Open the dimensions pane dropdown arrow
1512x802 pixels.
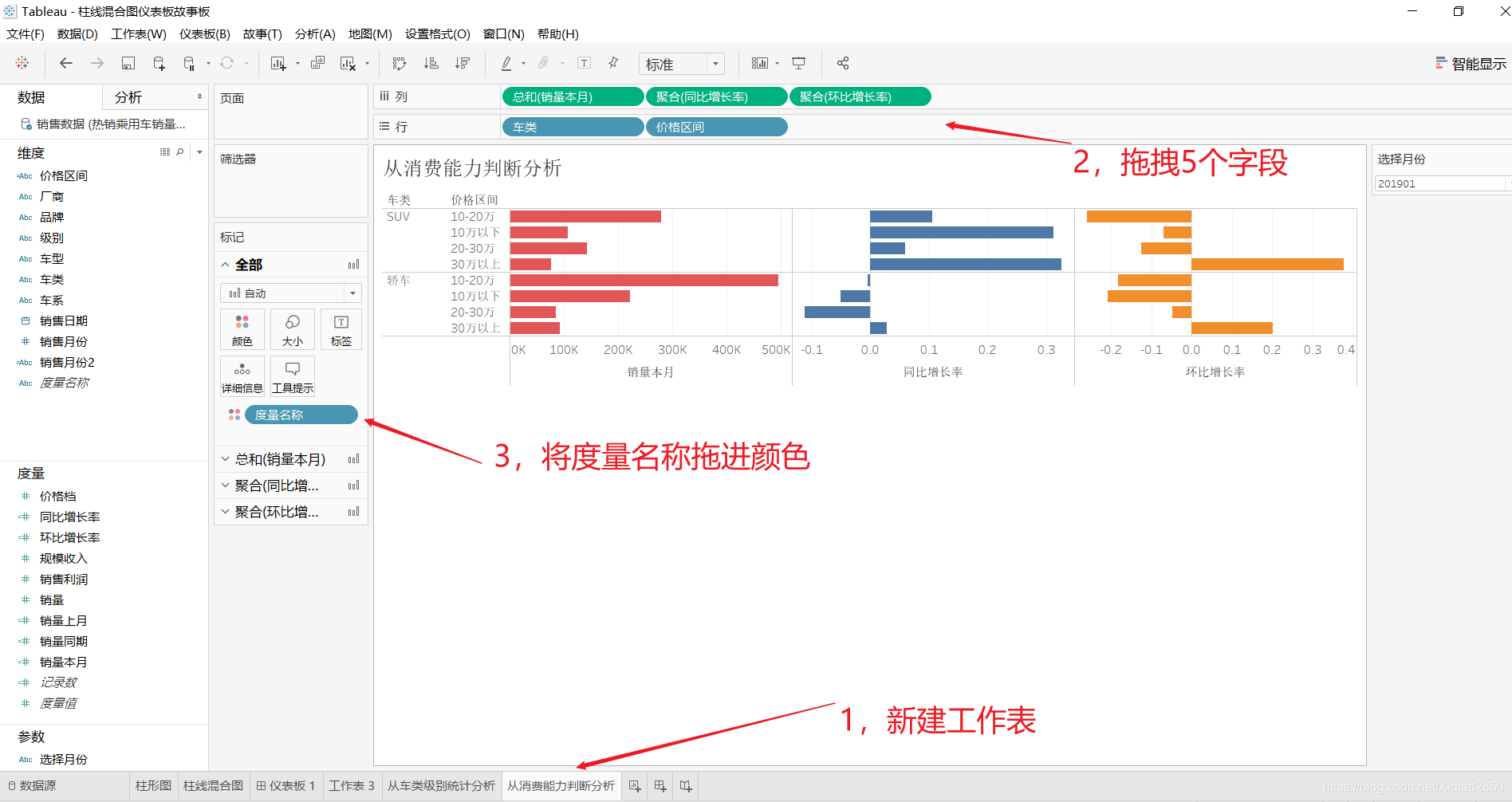coord(199,152)
